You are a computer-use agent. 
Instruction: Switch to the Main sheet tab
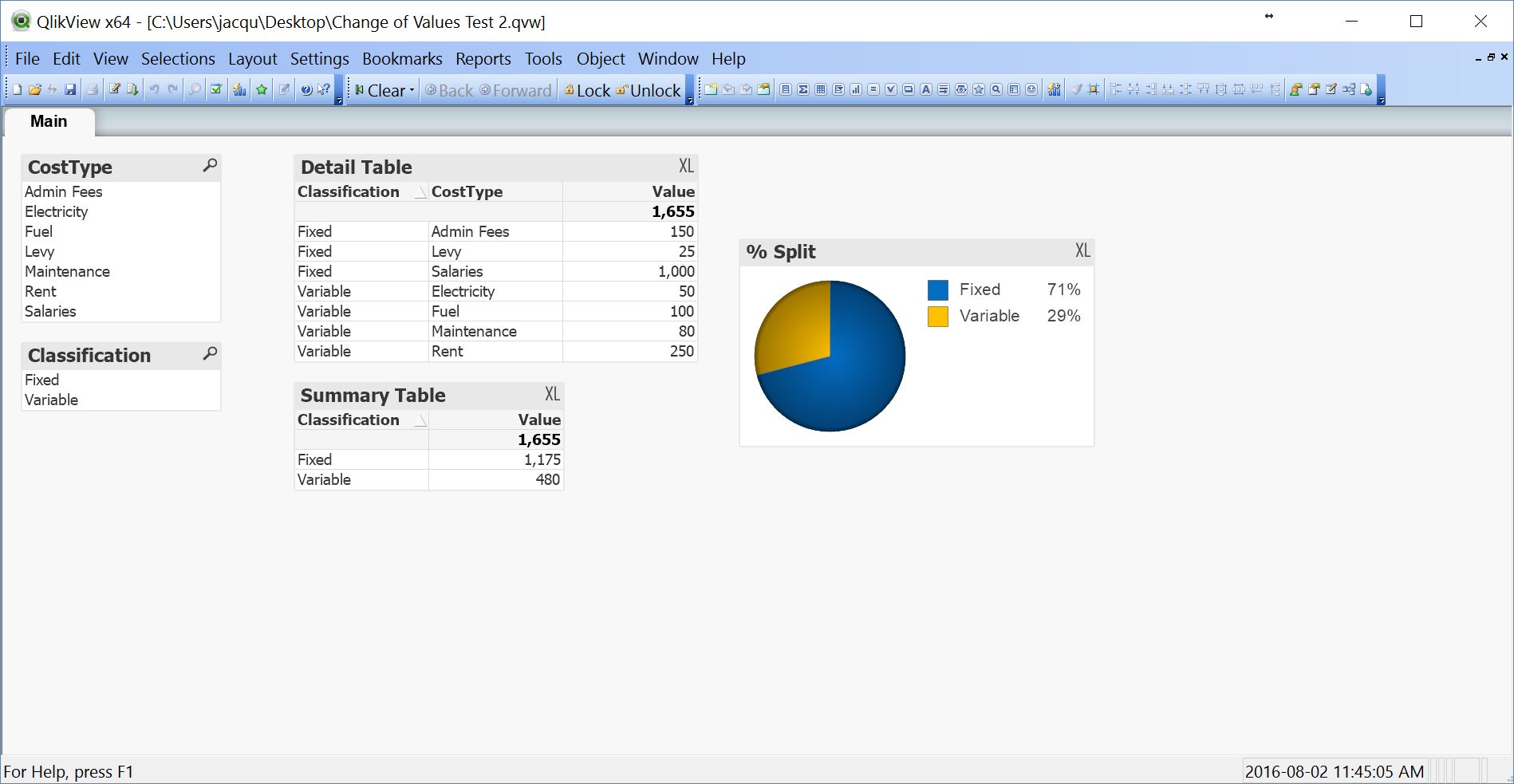(49, 121)
